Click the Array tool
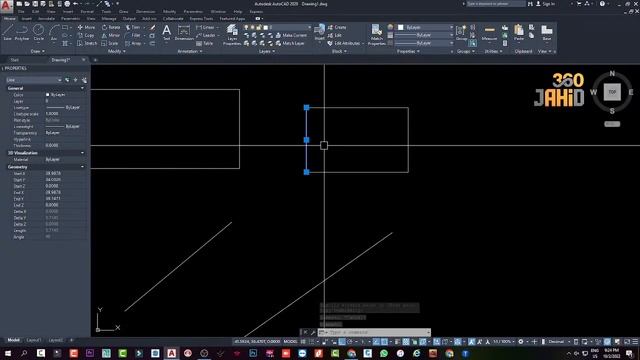The height and width of the screenshot is (360, 640). click(x=133, y=43)
